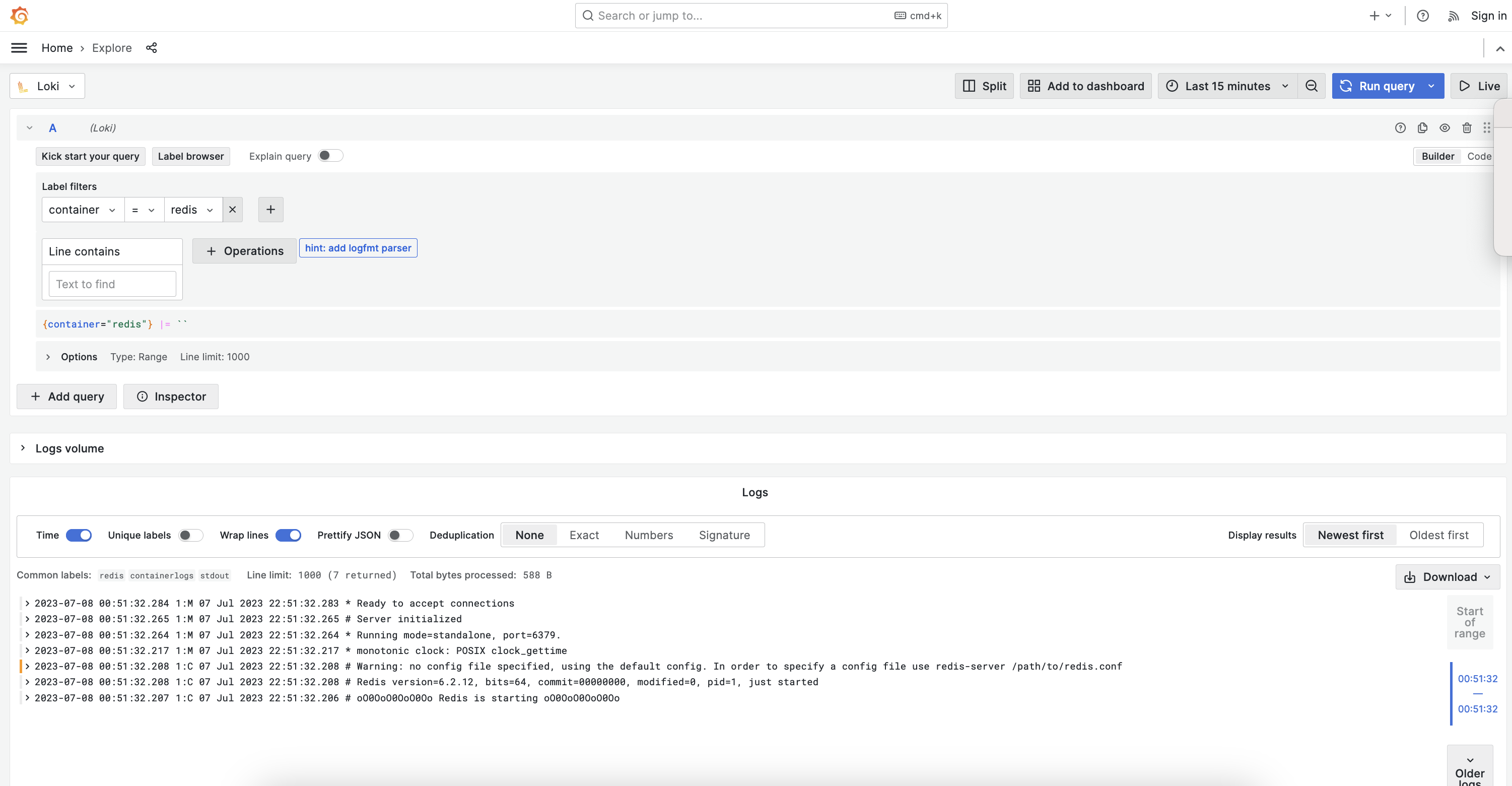Click the zoom out time range icon
Viewport: 1512px width, 786px height.
pos(1311,86)
